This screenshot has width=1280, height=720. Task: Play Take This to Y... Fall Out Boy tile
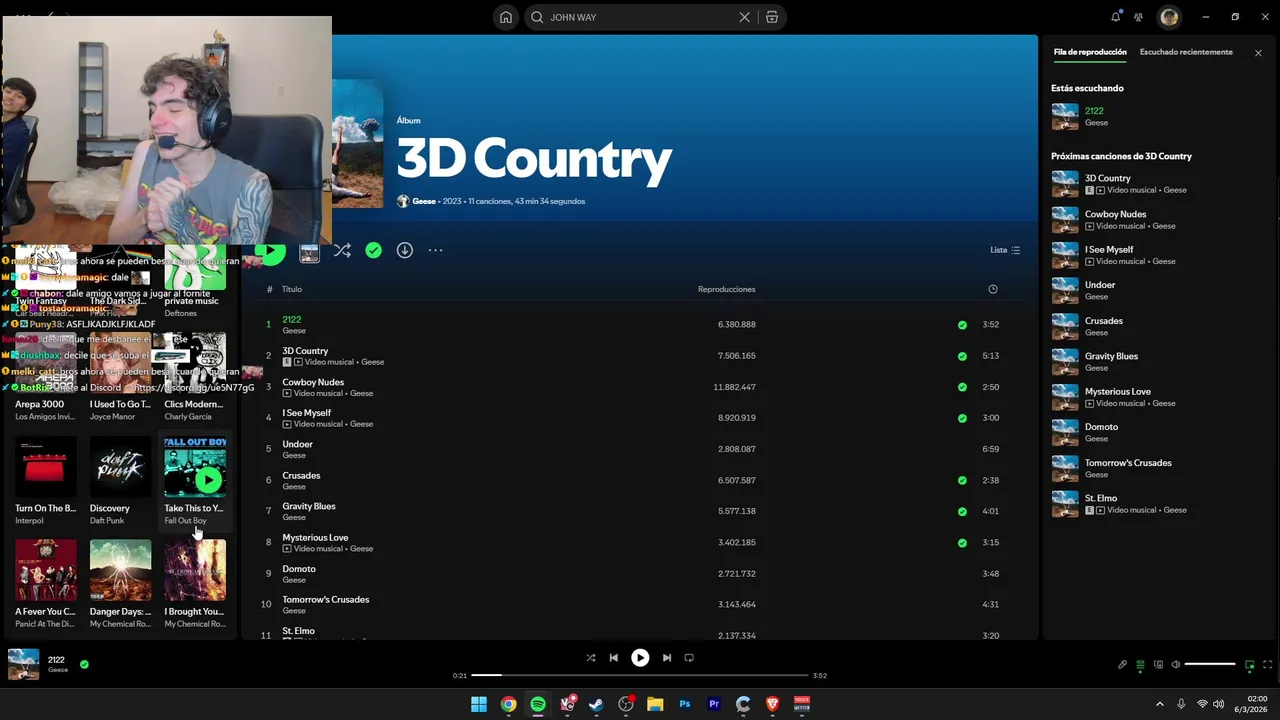208,480
